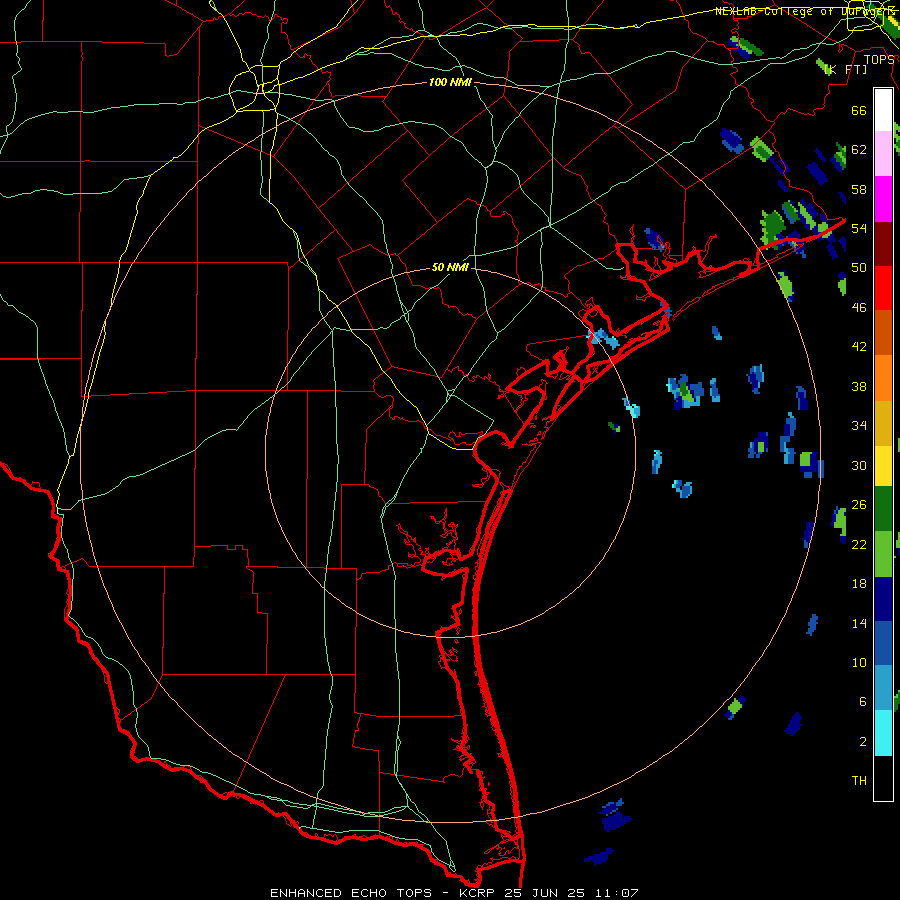Click the navy blue legend swatch
The width and height of the screenshot is (900, 900).
point(883,599)
